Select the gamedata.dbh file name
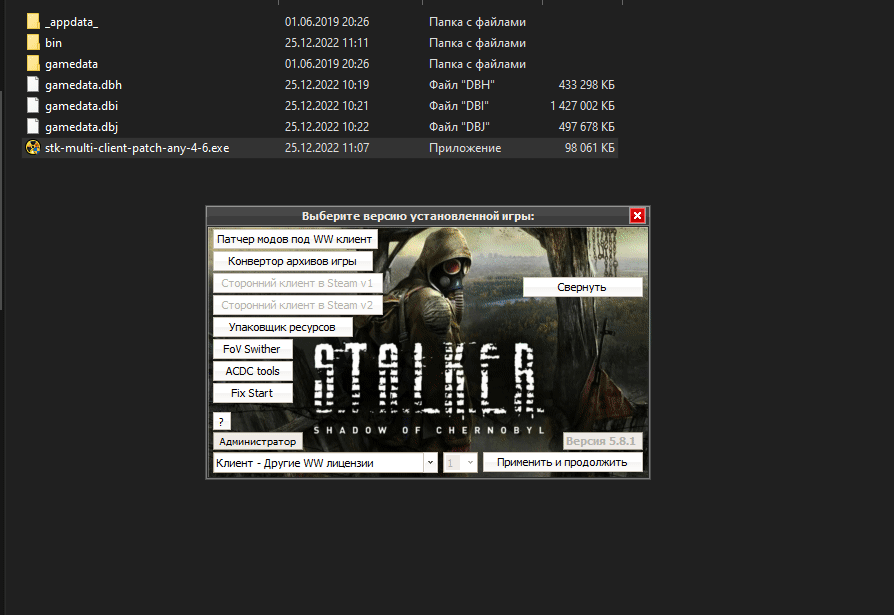The height and width of the screenshot is (615, 894). tap(83, 85)
